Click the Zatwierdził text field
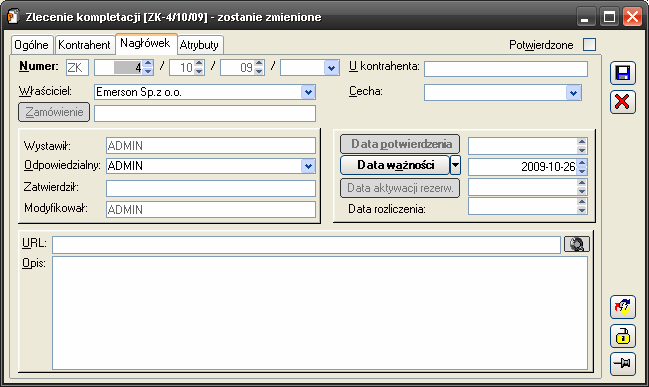The height and width of the screenshot is (387, 649). click(x=211, y=188)
